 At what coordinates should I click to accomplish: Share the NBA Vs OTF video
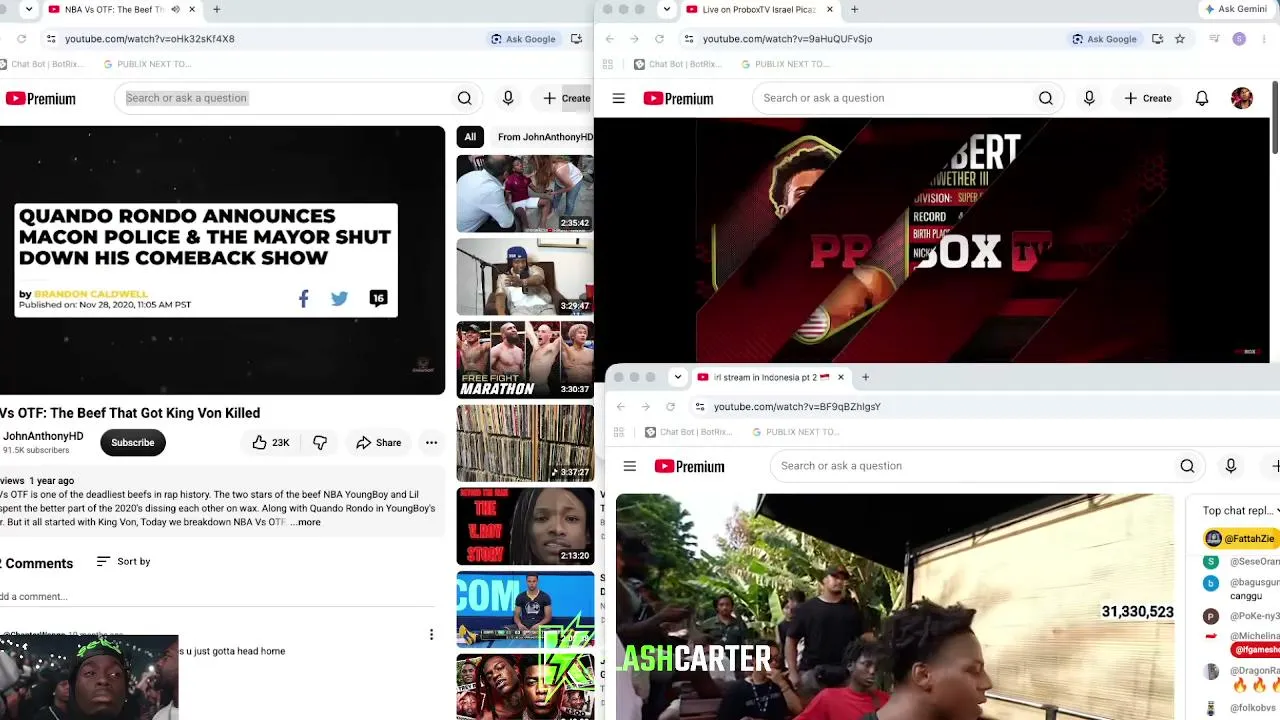point(378,443)
